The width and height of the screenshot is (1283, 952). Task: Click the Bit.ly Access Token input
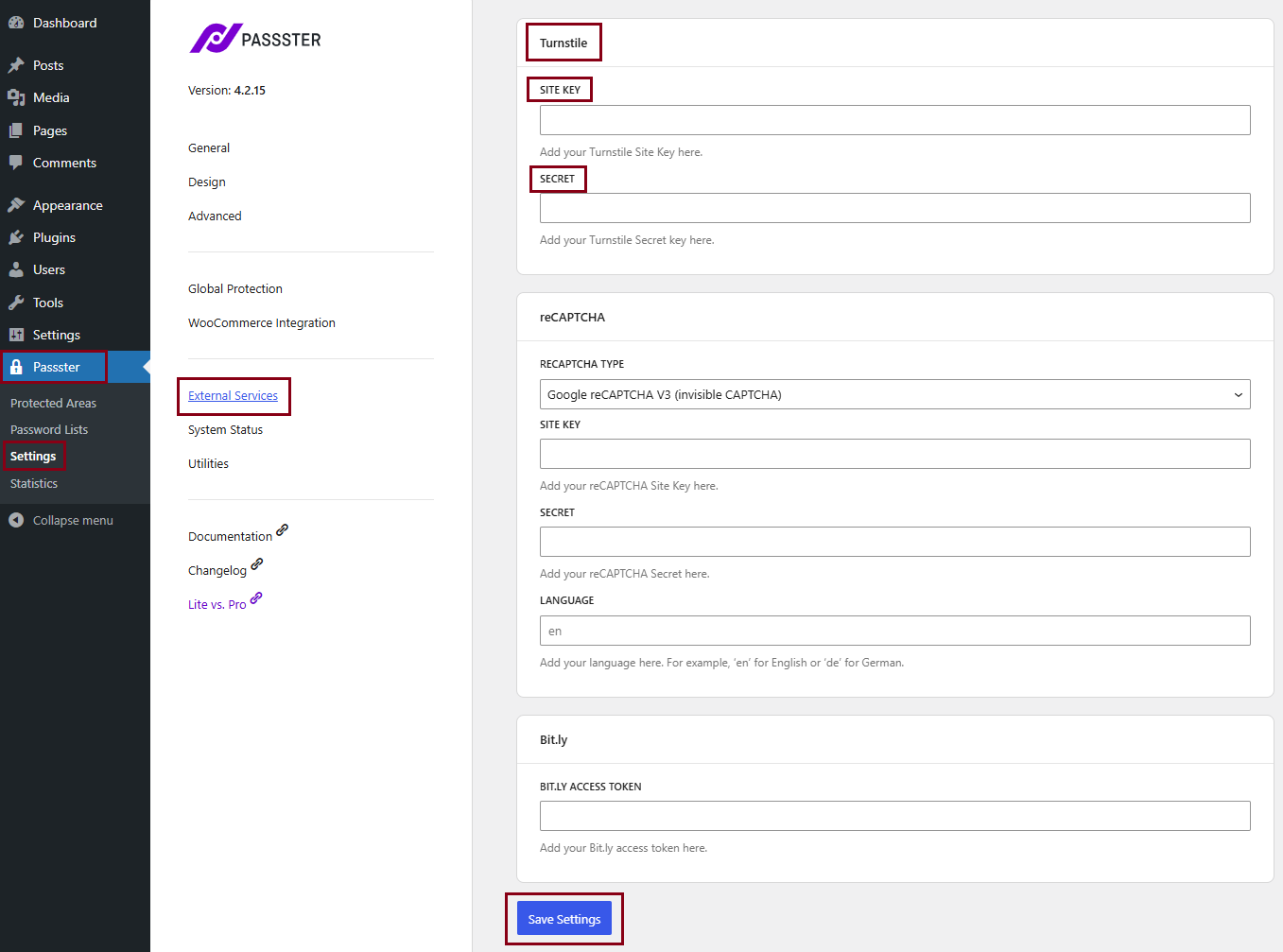(x=893, y=816)
